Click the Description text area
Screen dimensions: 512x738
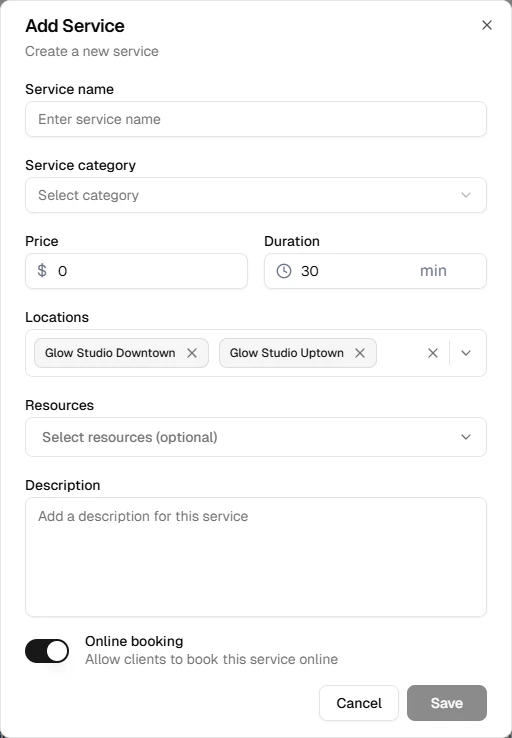click(256, 557)
